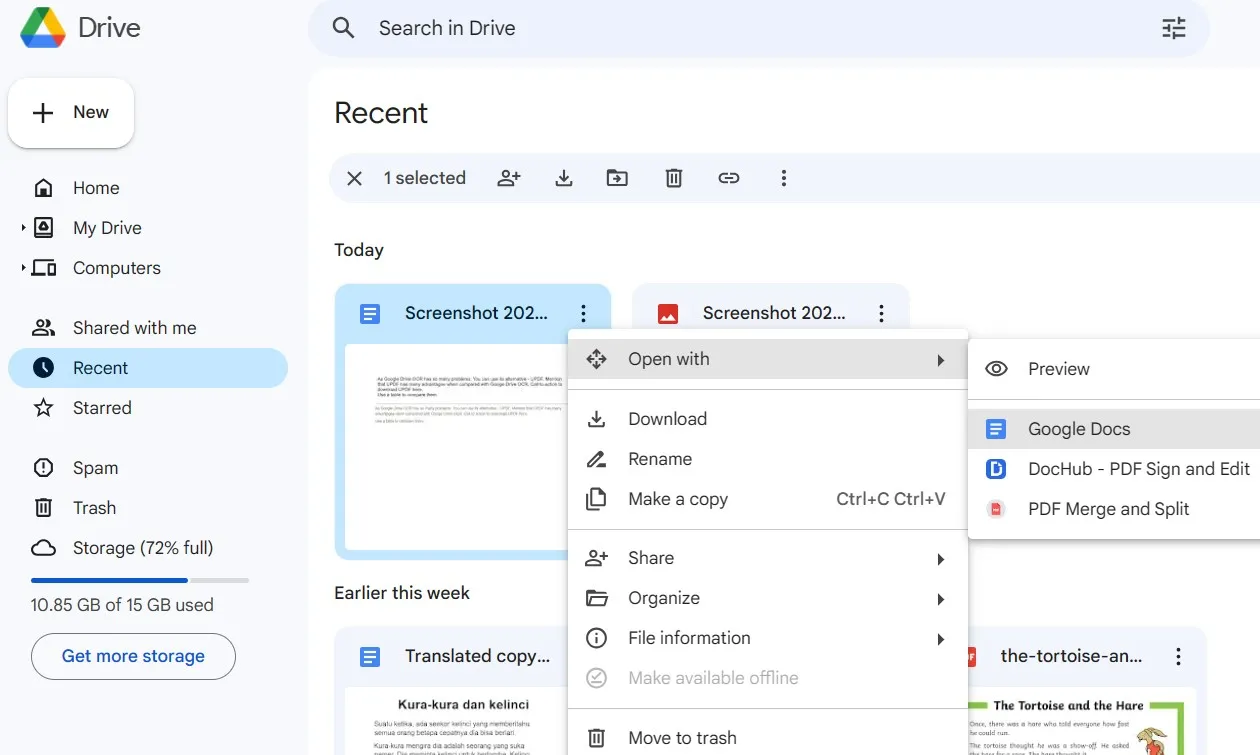This screenshot has height=755, width=1260.
Task: Download the selected file via toolbar icon
Action: point(563,177)
